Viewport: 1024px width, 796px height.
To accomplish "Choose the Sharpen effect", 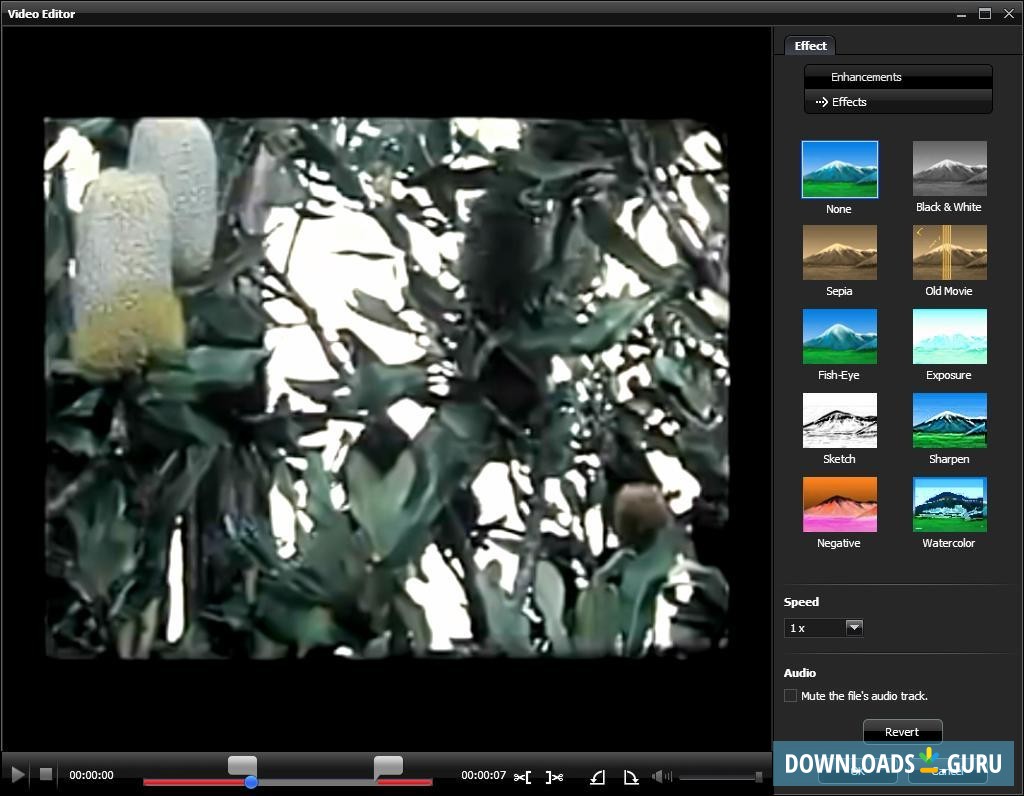I will pyautogui.click(x=950, y=421).
